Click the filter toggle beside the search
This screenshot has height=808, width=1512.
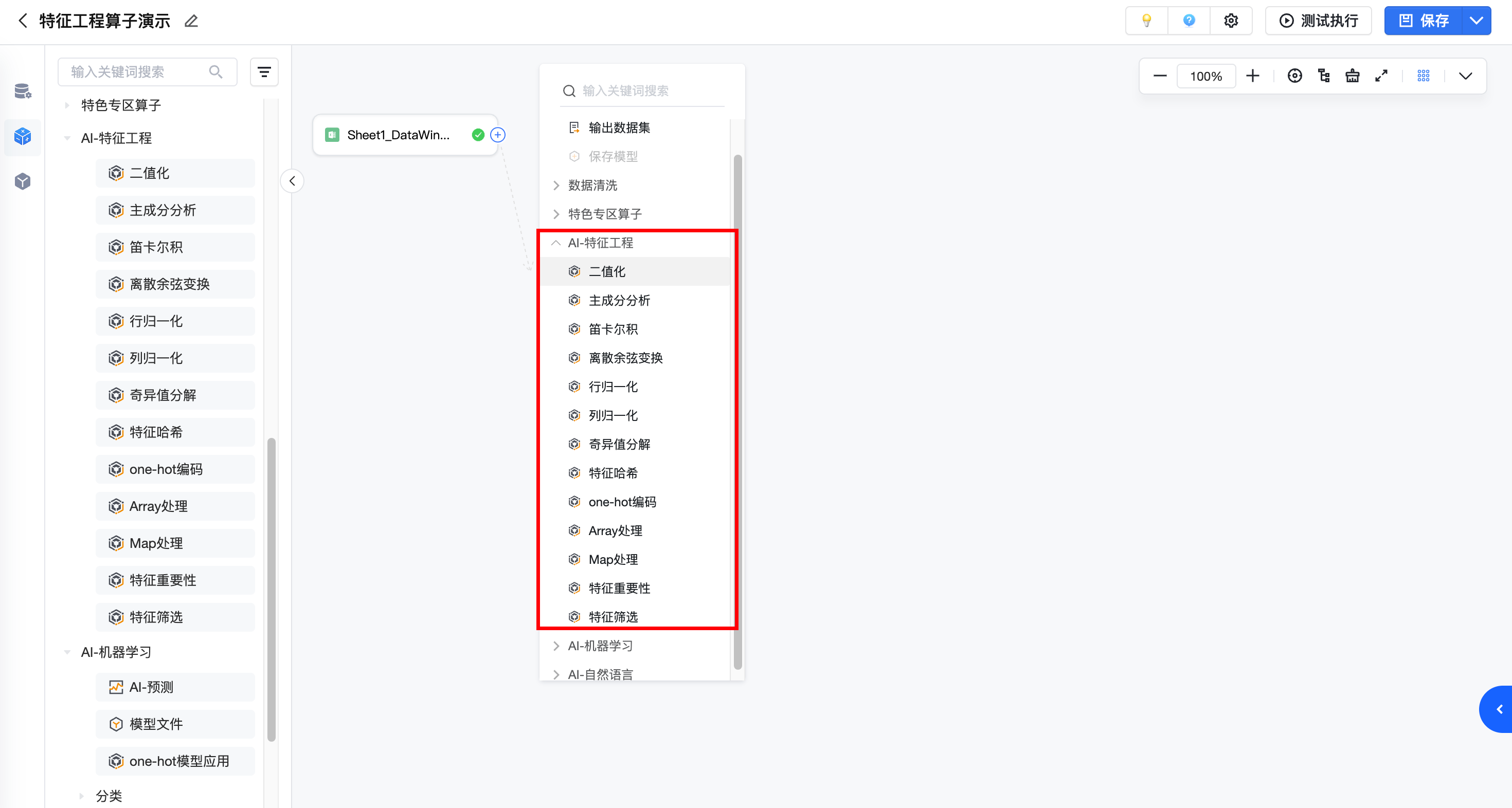click(x=264, y=72)
